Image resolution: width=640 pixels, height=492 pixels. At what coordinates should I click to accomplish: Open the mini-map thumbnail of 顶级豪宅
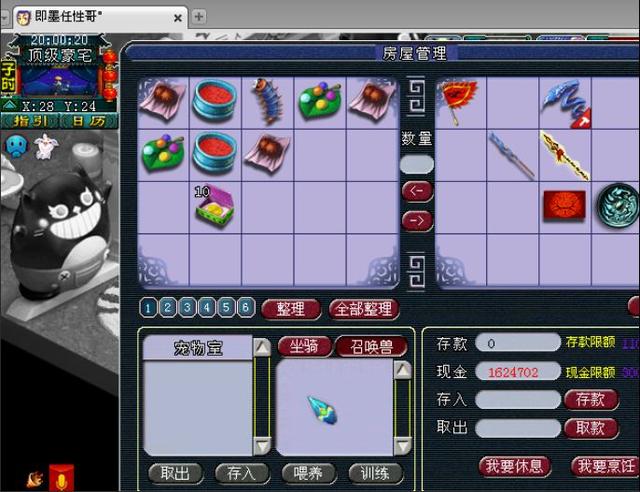coord(60,82)
